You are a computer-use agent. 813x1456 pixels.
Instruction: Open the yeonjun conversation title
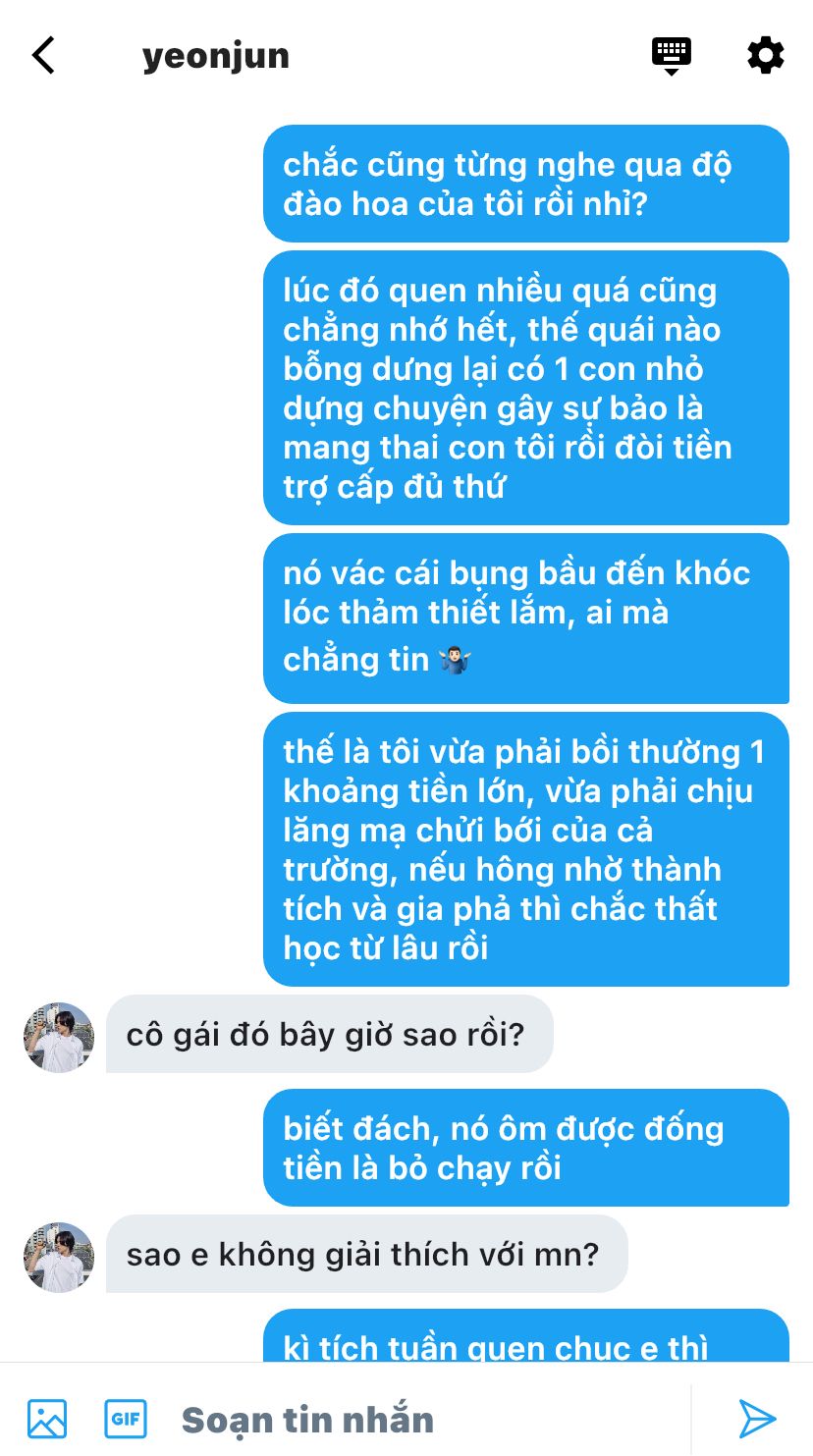(216, 56)
